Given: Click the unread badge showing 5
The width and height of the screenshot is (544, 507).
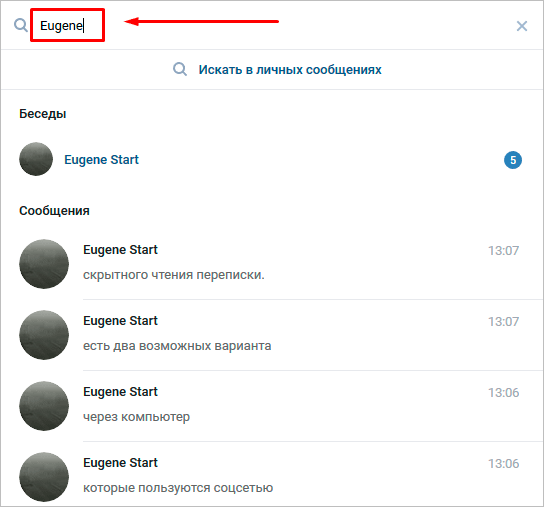Looking at the screenshot, I should 512,160.
